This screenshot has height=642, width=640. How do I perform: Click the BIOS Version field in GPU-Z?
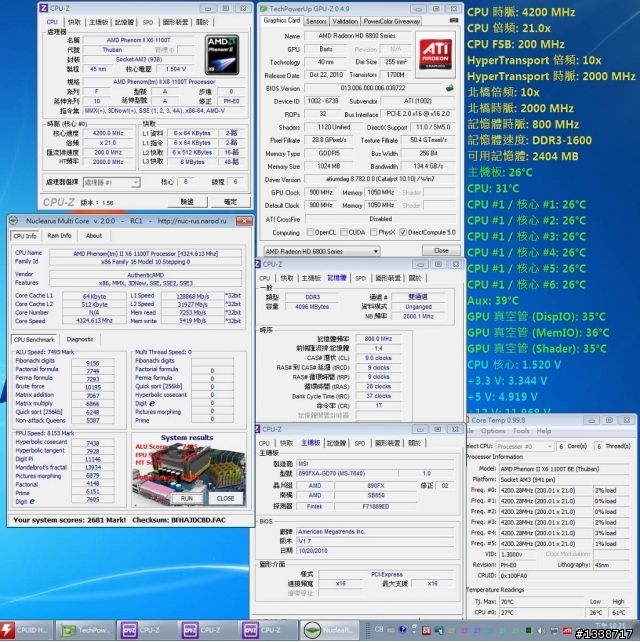[373, 88]
